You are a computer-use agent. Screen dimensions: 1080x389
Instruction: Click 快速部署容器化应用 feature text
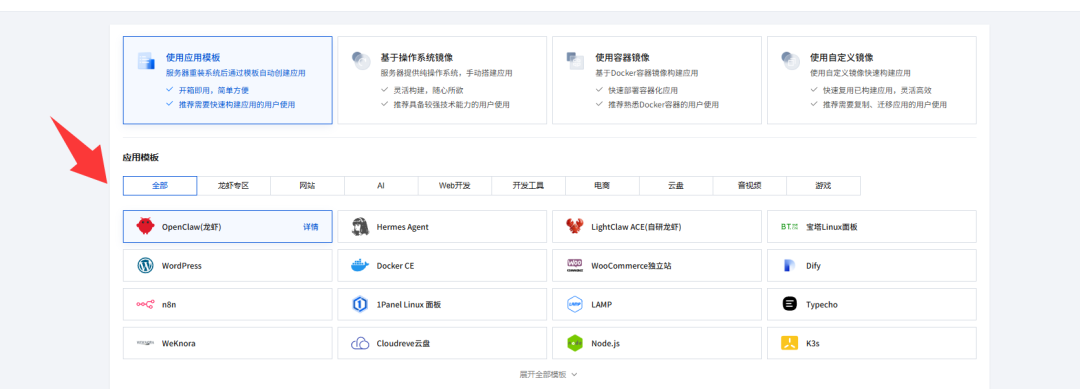[x=643, y=90]
